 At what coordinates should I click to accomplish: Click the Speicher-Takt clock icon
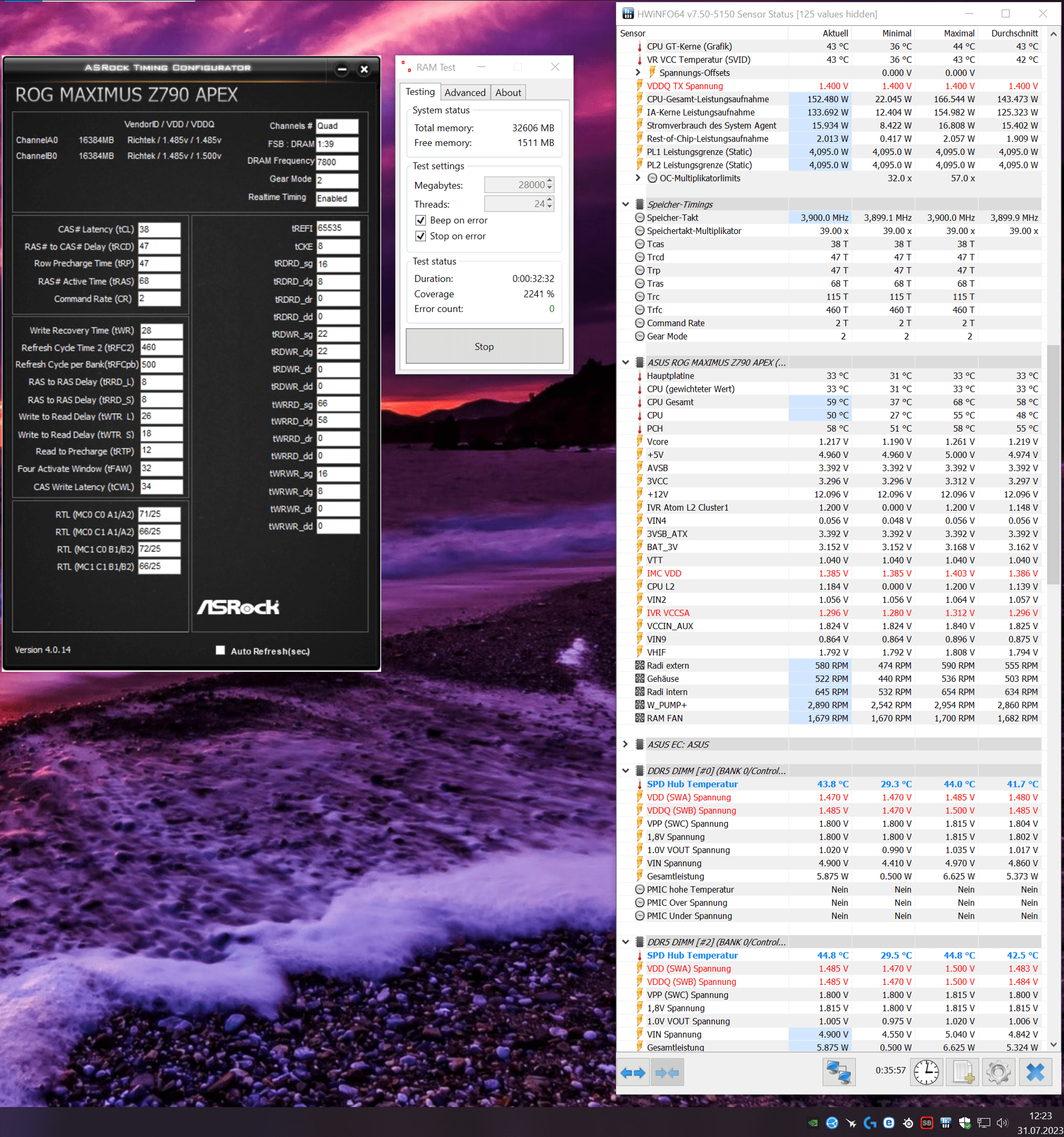640,217
